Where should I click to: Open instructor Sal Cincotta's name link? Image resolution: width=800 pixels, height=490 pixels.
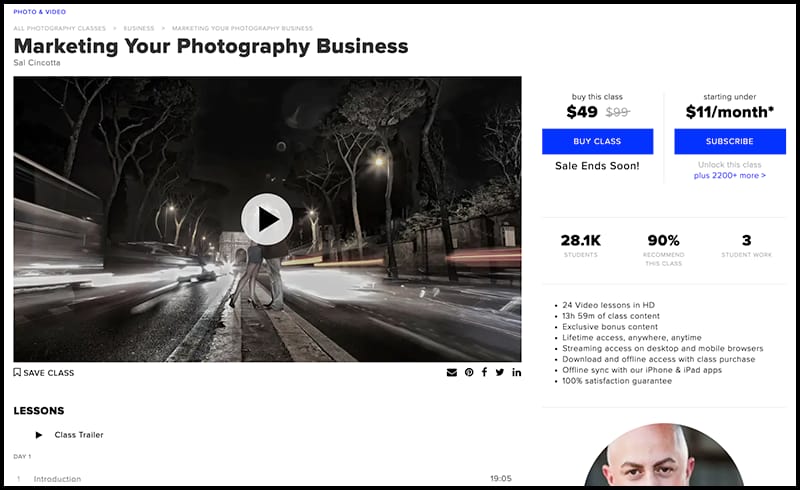[x=37, y=63]
